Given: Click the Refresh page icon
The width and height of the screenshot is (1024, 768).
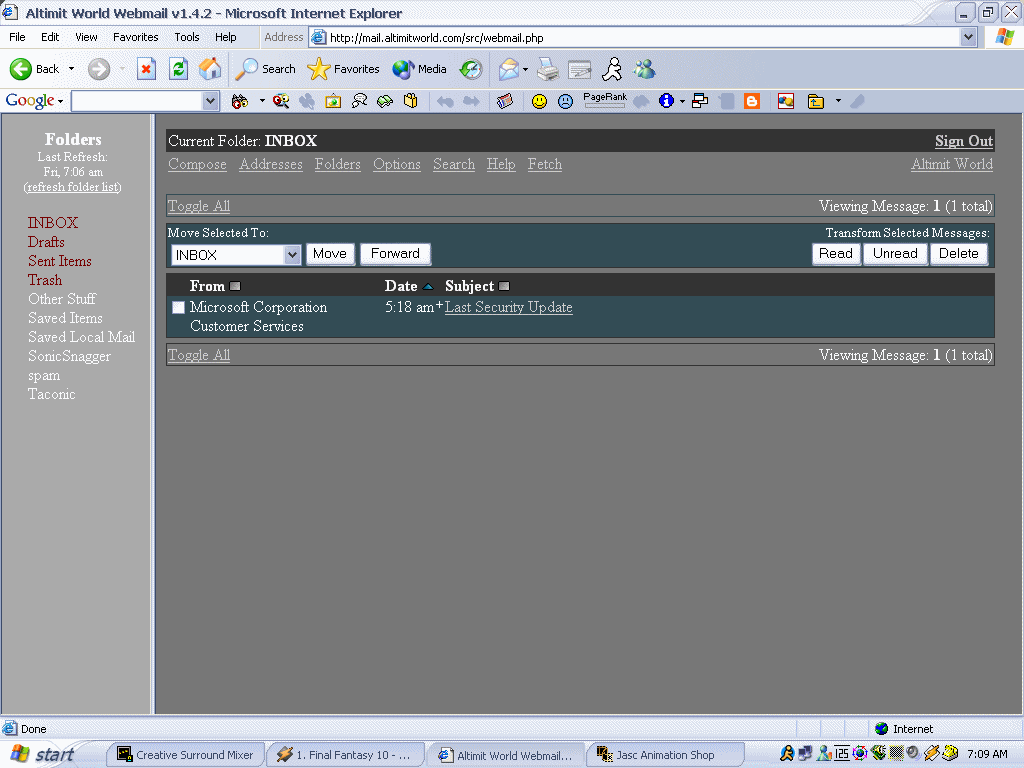Looking at the screenshot, I should [178, 69].
